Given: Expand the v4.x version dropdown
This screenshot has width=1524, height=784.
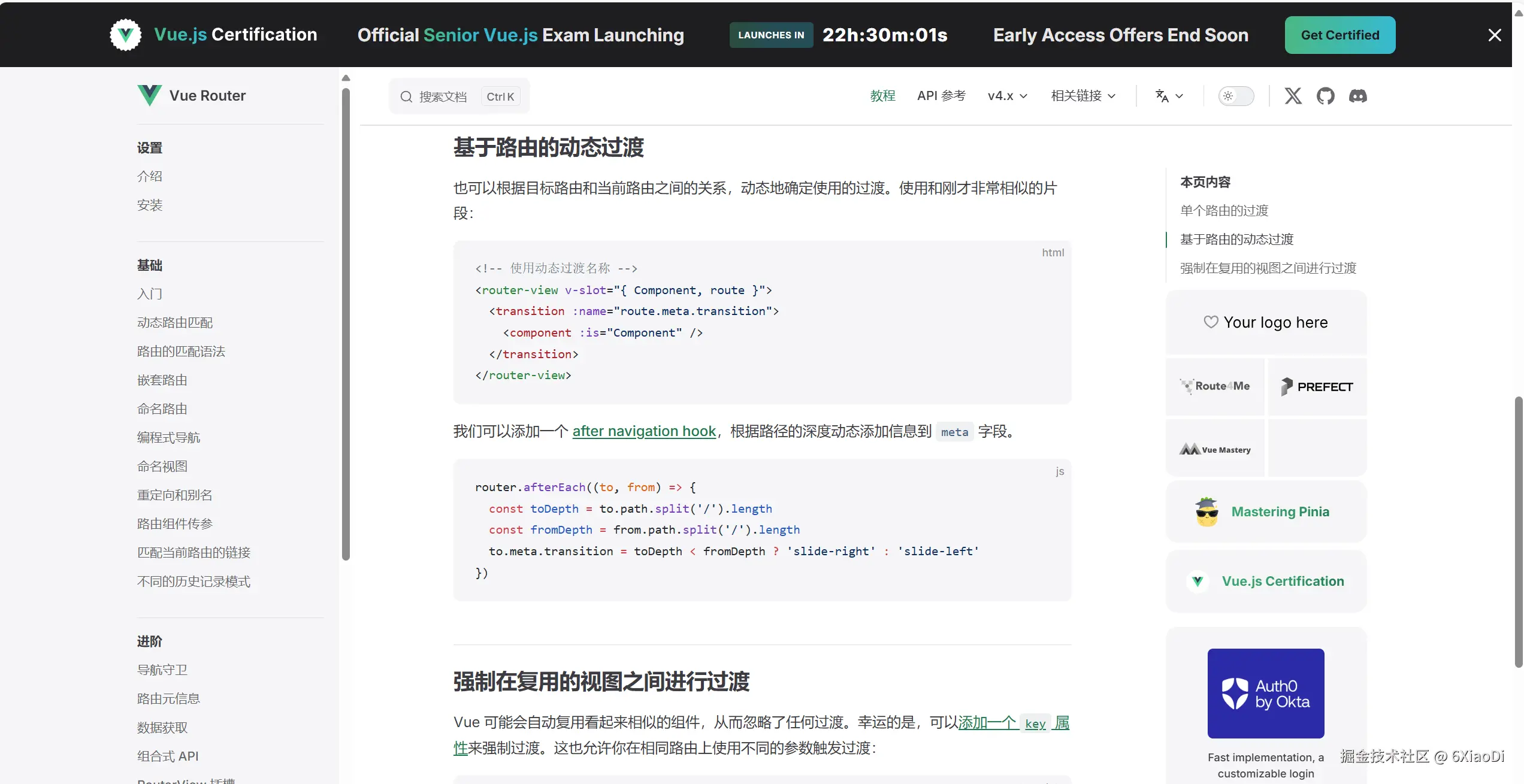Looking at the screenshot, I should pyautogui.click(x=1007, y=96).
